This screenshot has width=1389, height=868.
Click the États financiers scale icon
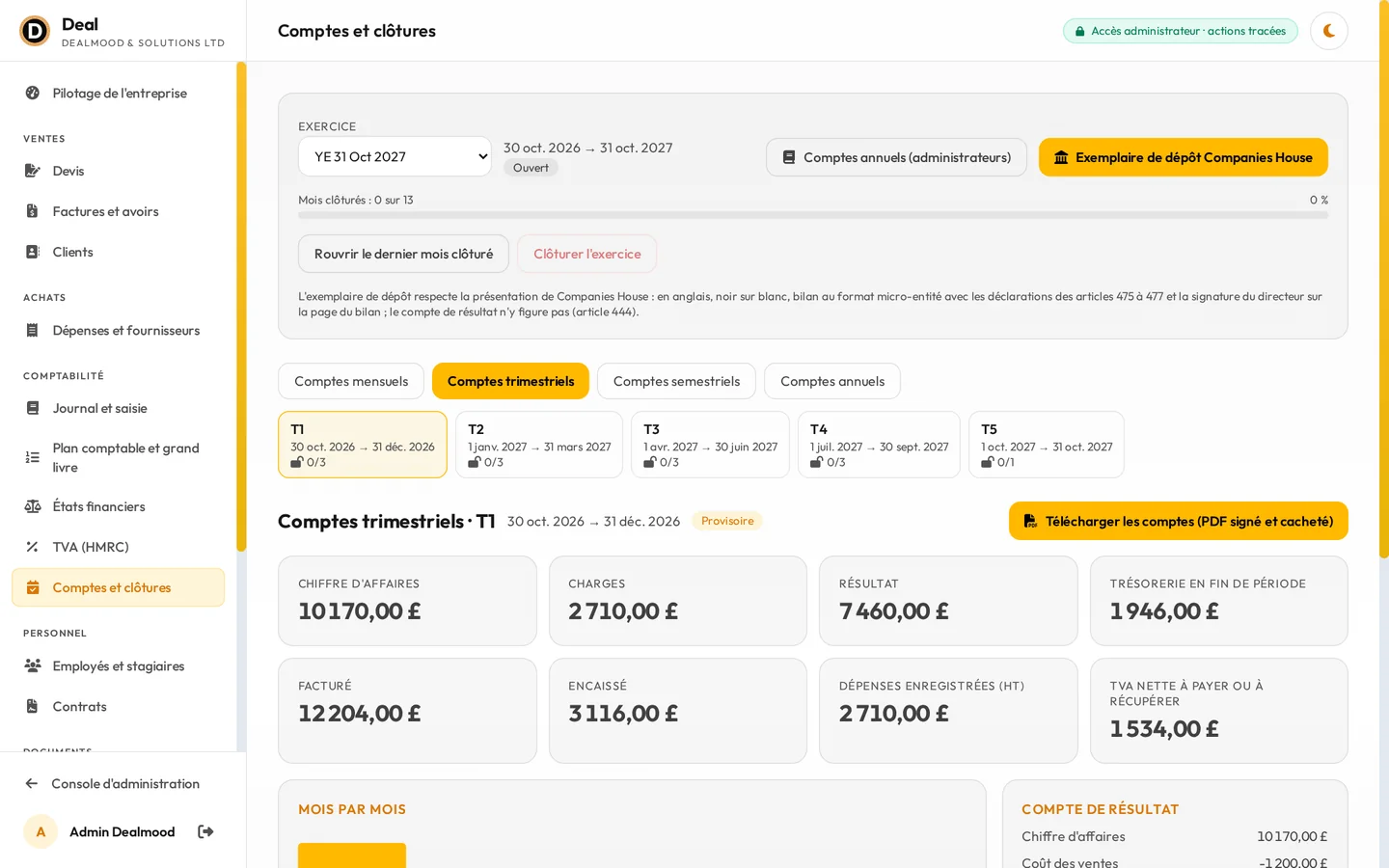pos(33,506)
